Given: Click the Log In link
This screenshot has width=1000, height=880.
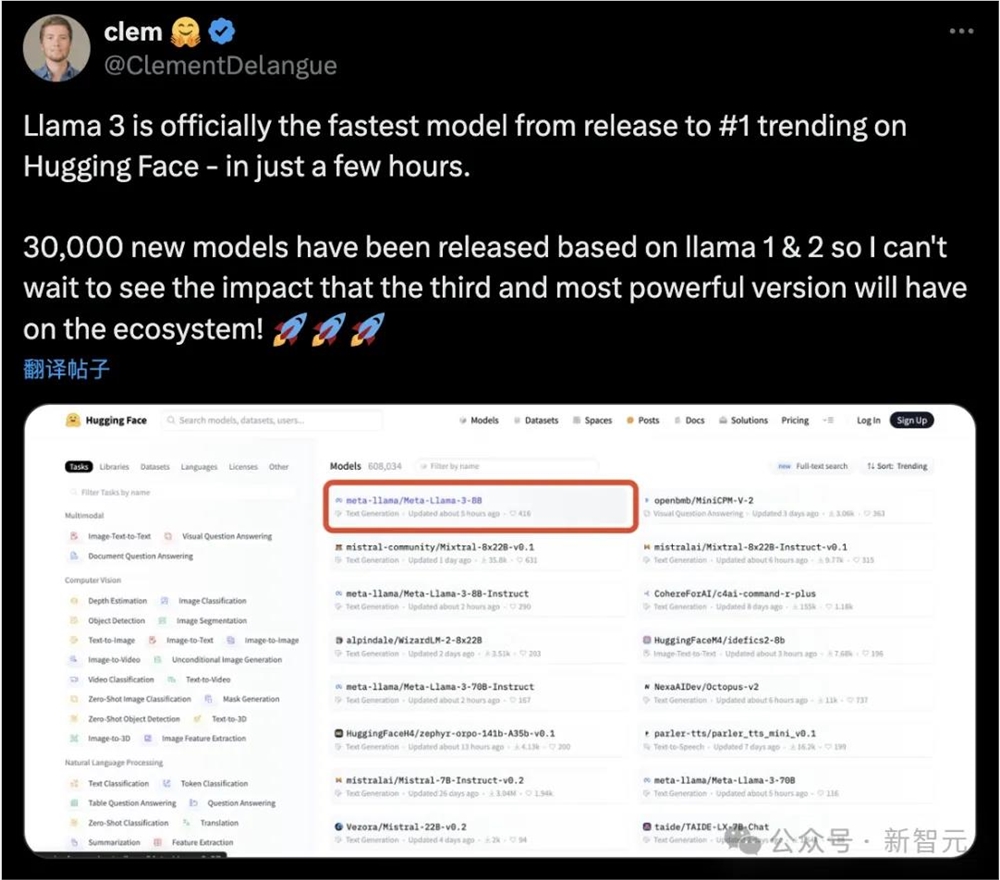Looking at the screenshot, I should (868, 420).
